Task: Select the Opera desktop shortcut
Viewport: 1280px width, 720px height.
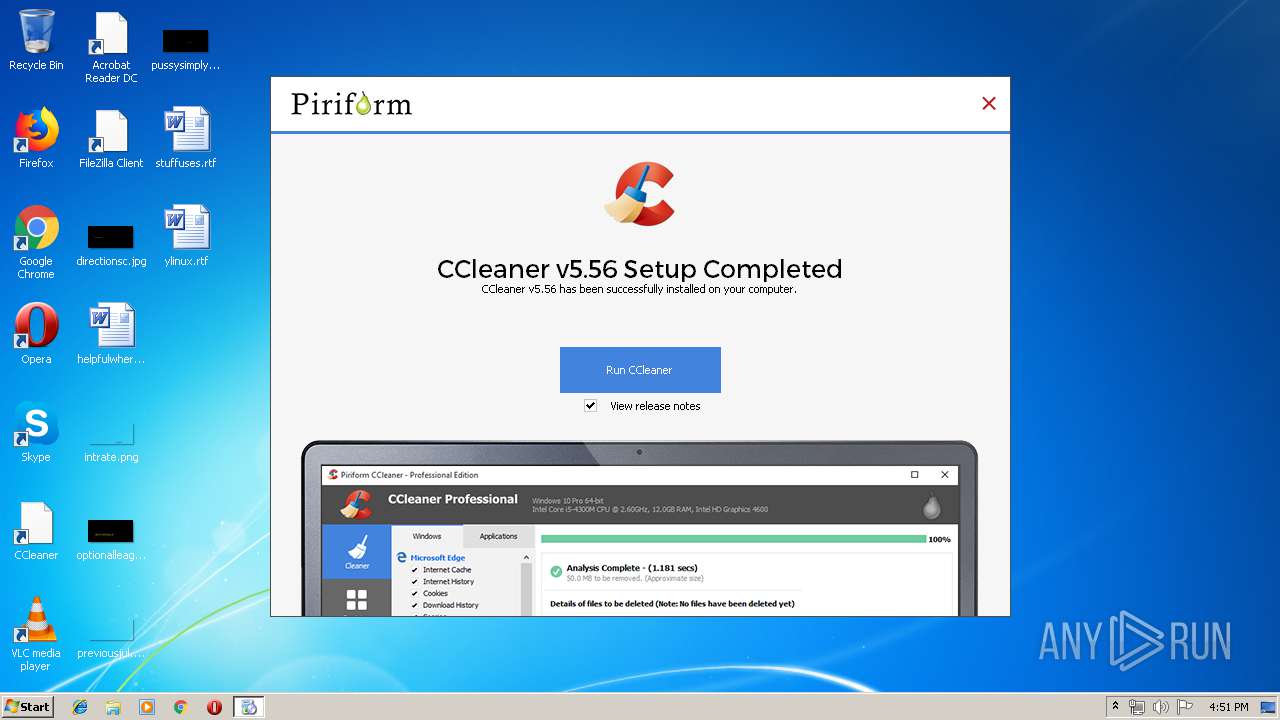Action: pyautogui.click(x=36, y=334)
